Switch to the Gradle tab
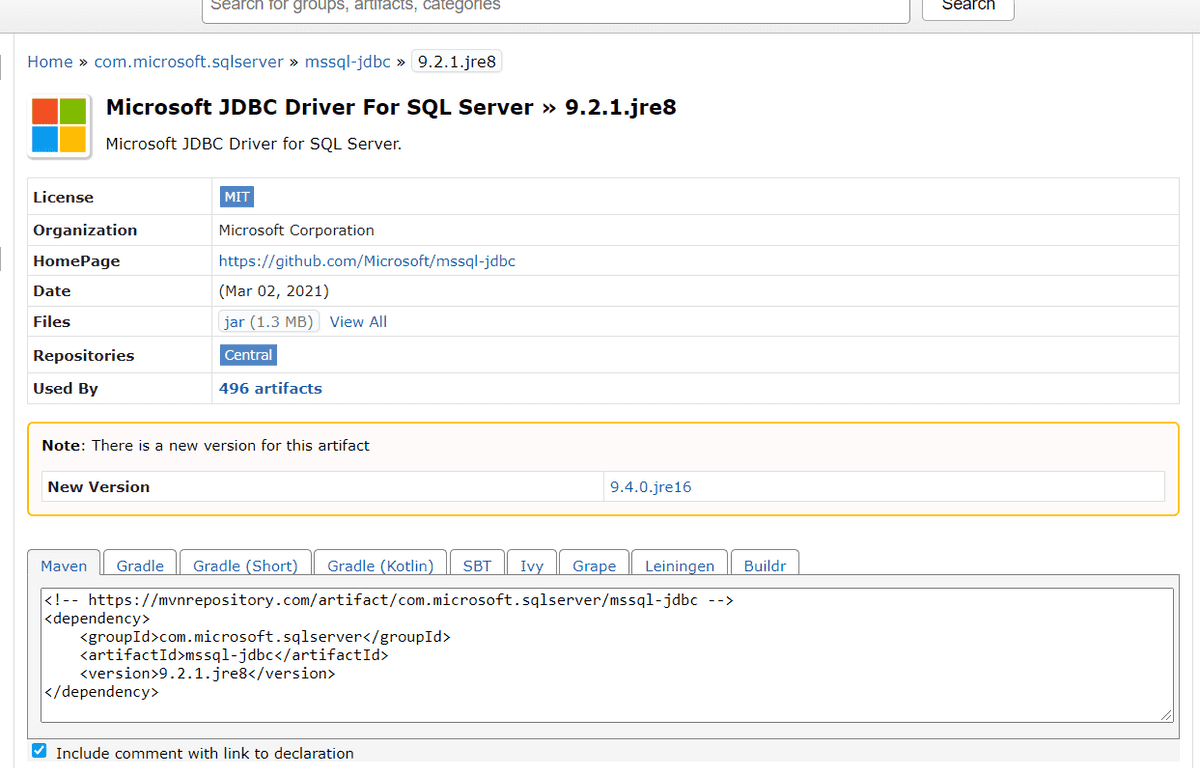 139,565
